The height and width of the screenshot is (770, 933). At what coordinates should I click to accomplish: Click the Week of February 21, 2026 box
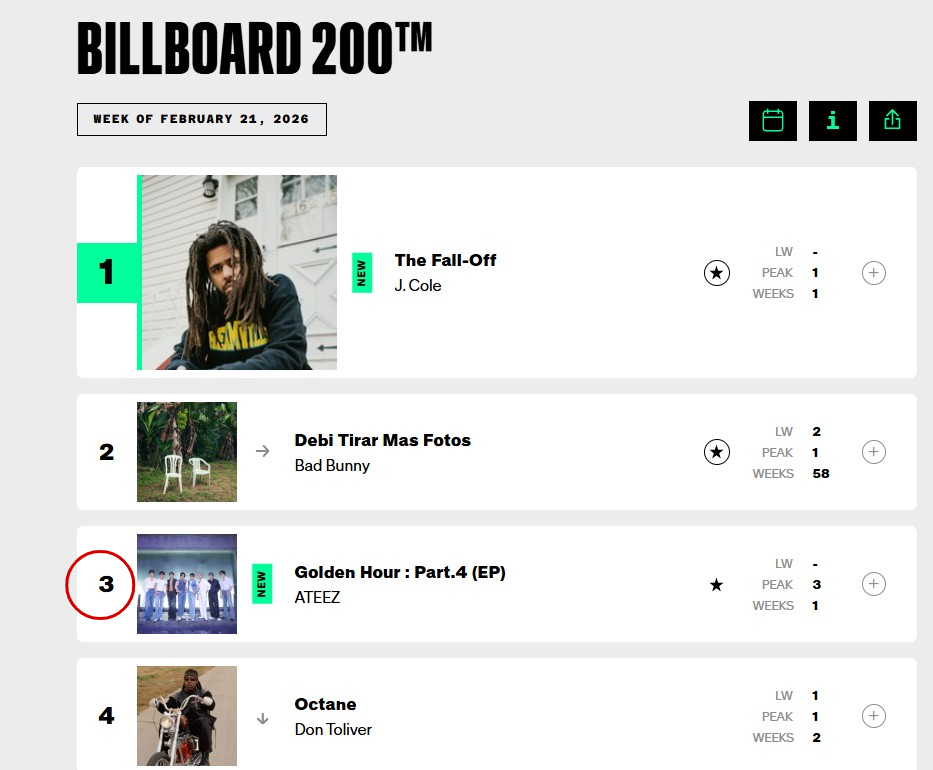(202, 119)
